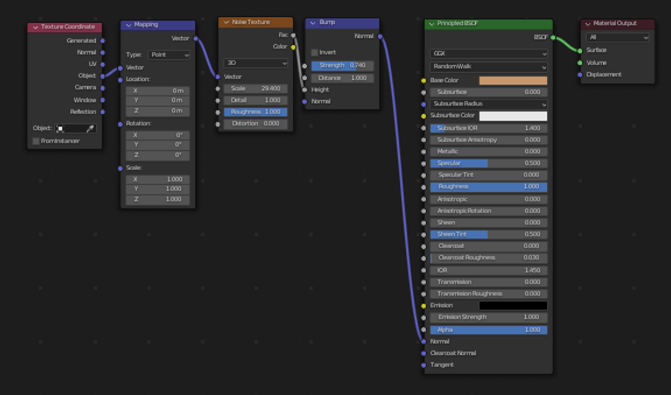Click the Bump Distance field
The width and height of the screenshot is (671, 395).
pyautogui.click(x=342, y=78)
